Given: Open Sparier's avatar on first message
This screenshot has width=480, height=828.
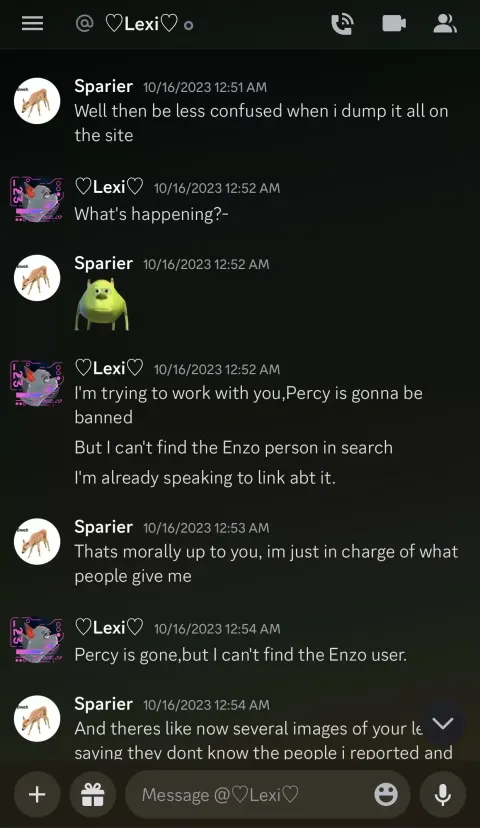Looking at the screenshot, I should pos(37,101).
